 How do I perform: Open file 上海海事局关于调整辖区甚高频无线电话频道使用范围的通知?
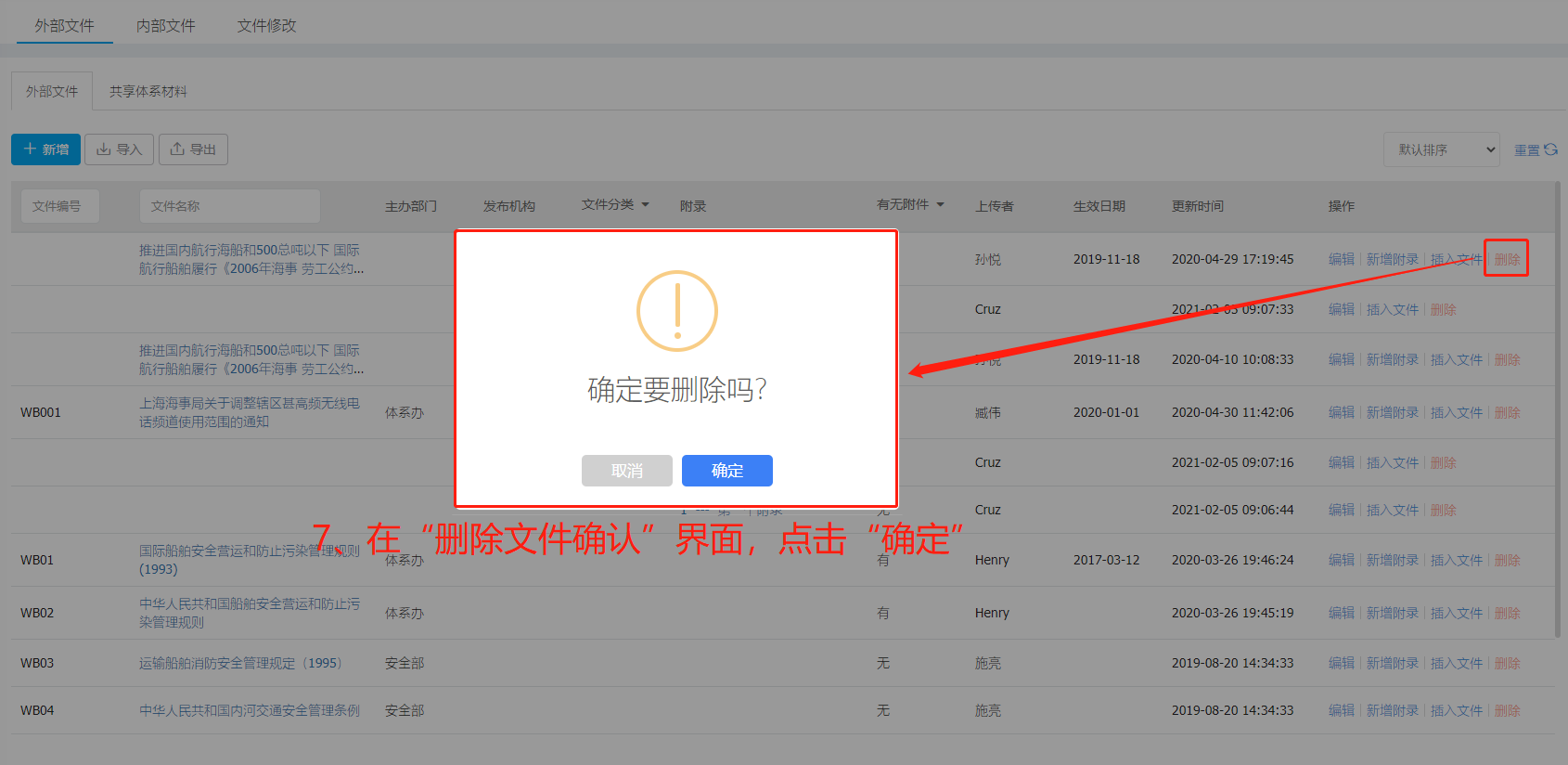coord(250,412)
